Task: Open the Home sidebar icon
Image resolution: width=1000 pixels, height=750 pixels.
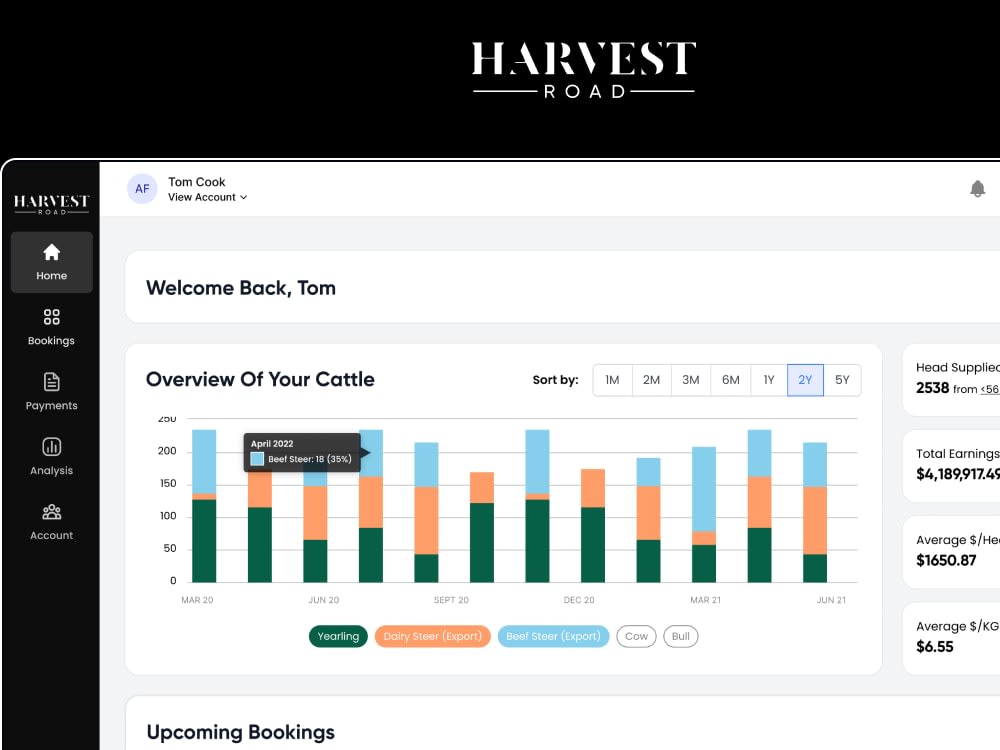Action: tap(52, 253)
